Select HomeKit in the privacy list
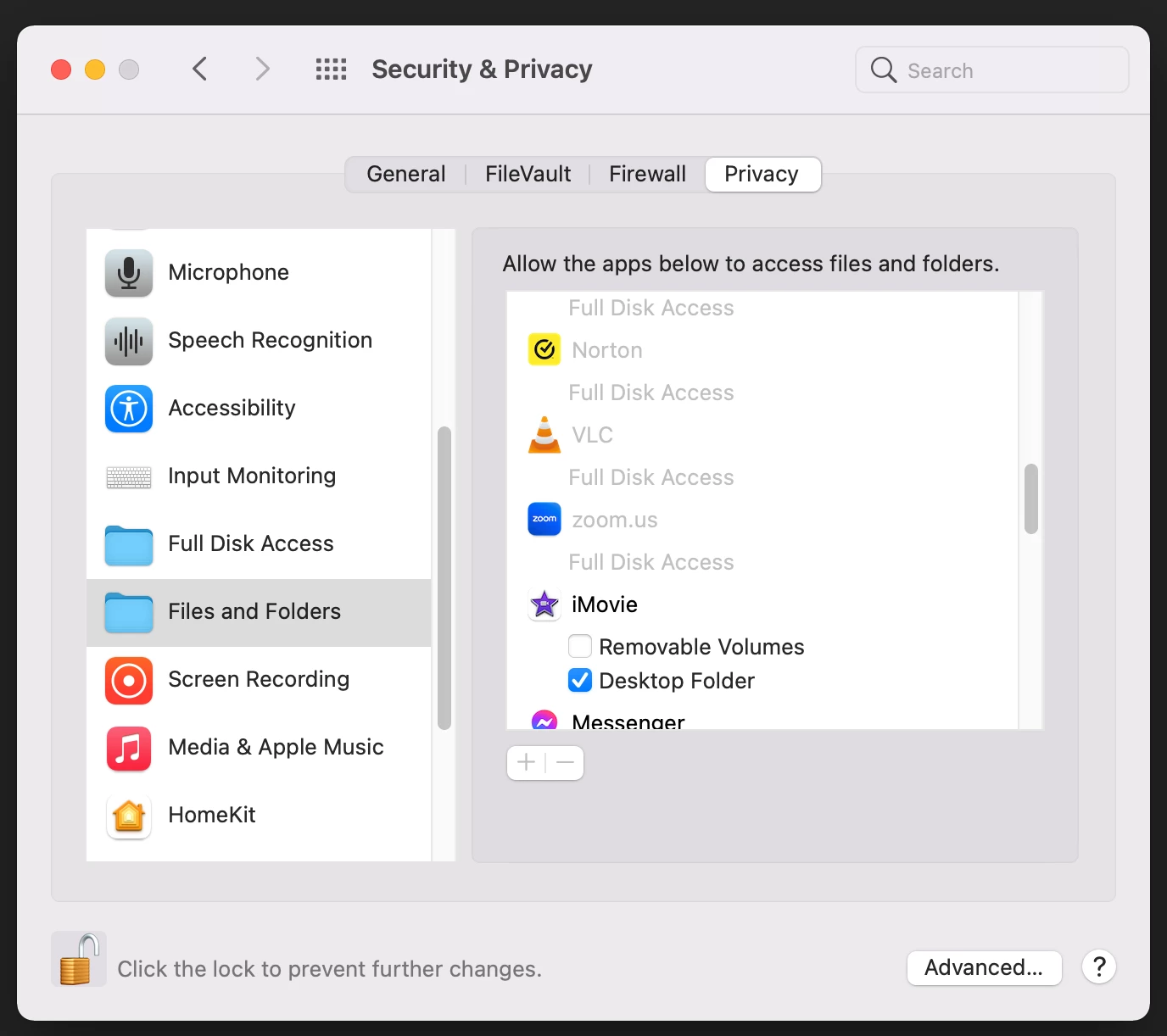 click(x=212, y=815)
